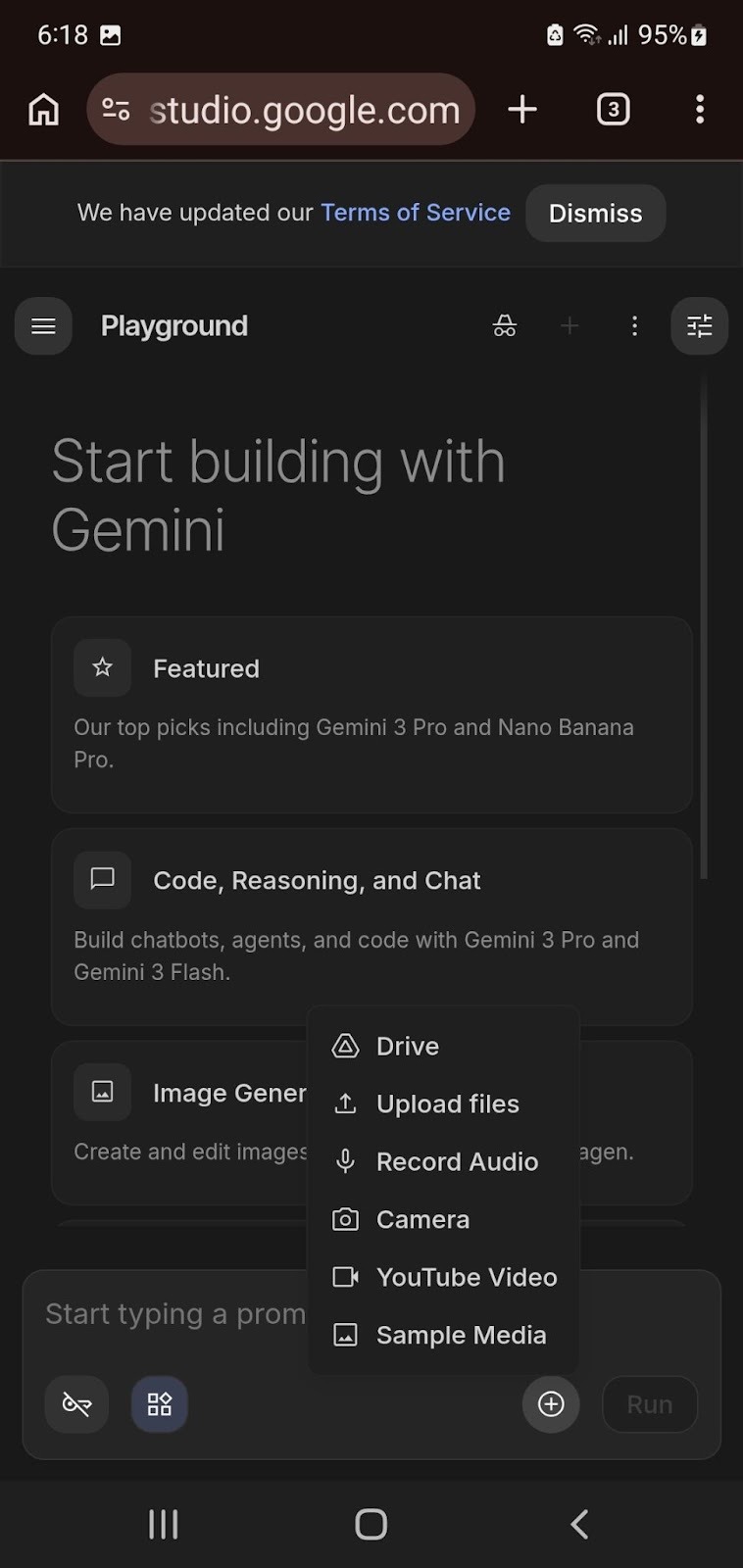The height and width of the screenshot is (1568, 743).
Task: Toggle the insert media plus button
Action: point(551,1404)
